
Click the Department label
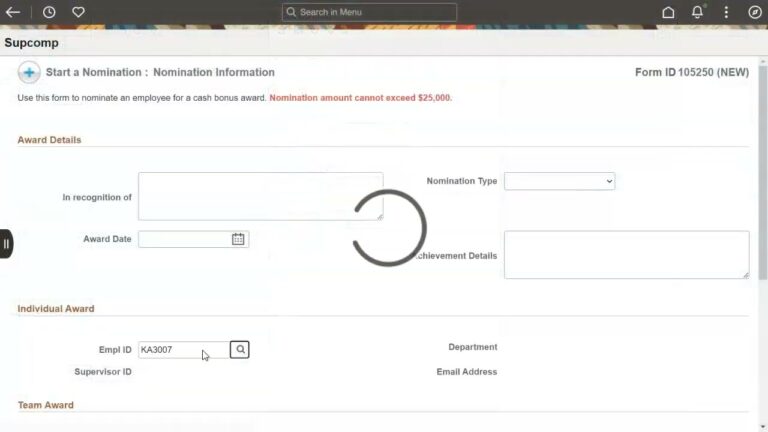point(473,347)
